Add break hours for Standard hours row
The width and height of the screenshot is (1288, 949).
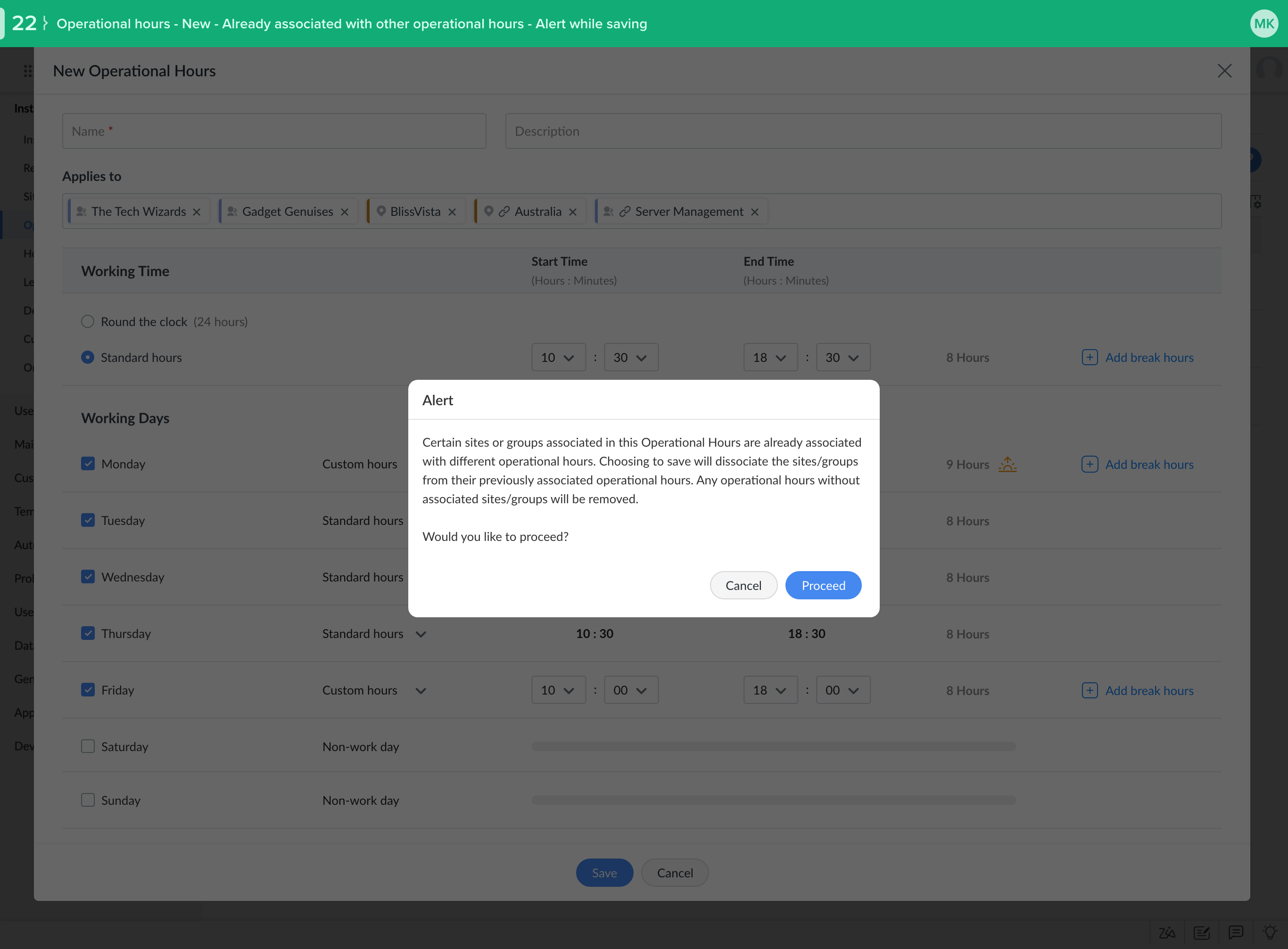(1138, 357)
